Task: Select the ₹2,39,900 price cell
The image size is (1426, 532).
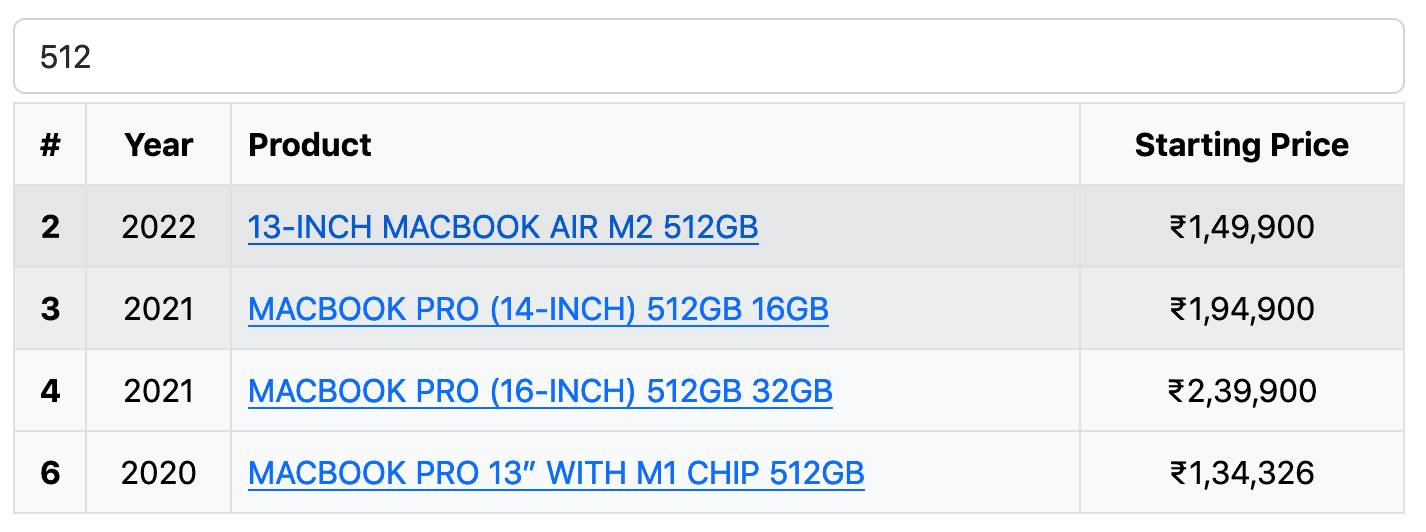Action: coord(1241,391)
